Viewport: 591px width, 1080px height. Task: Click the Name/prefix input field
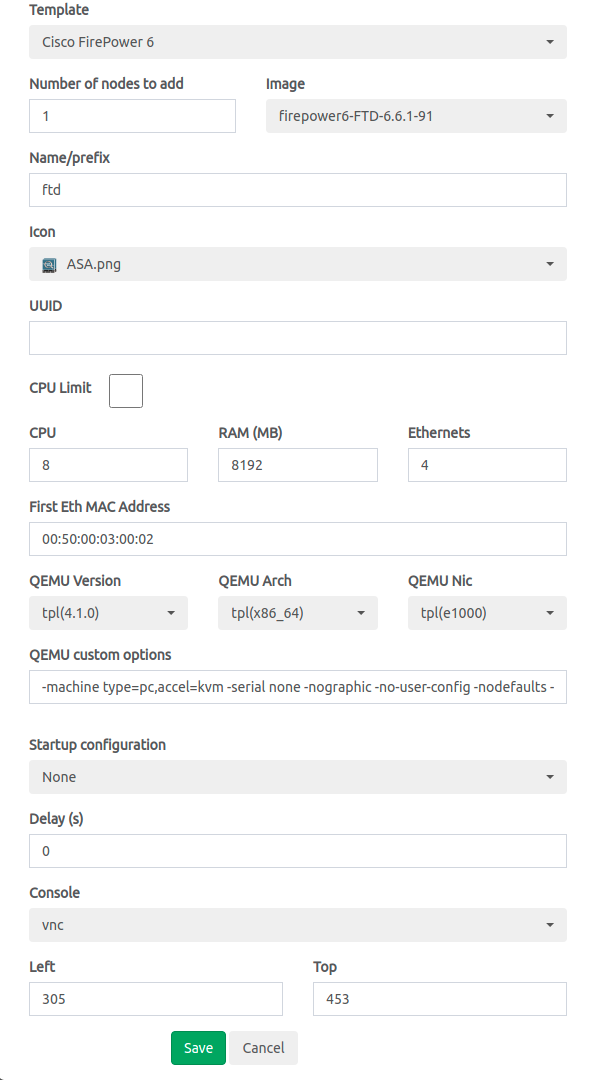(x=298, y=190)
